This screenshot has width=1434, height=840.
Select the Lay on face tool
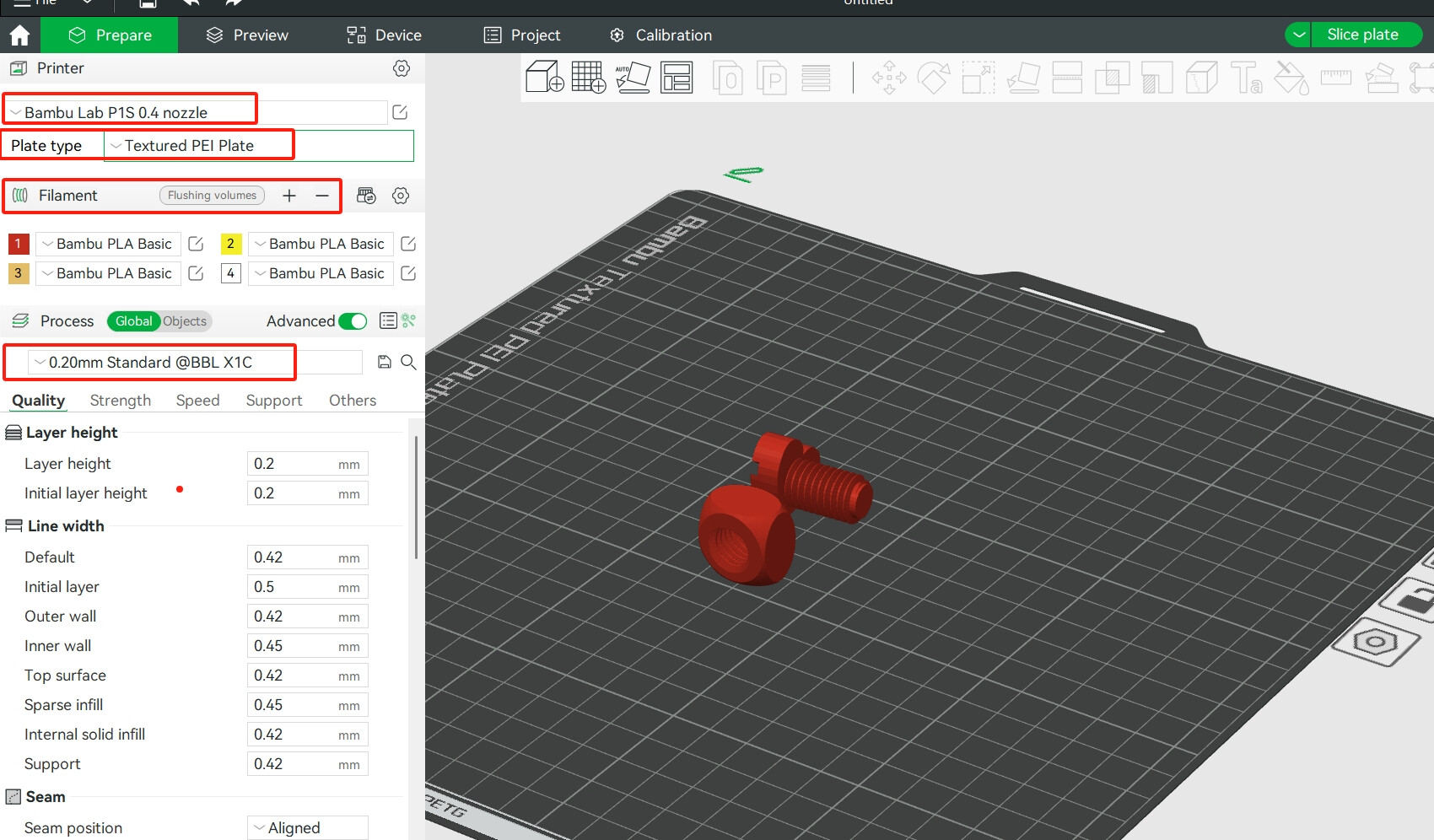click(1023, 78)
